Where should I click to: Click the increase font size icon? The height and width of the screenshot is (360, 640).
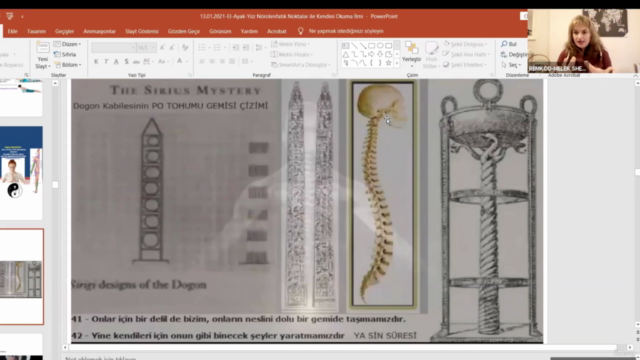point(162,48)
